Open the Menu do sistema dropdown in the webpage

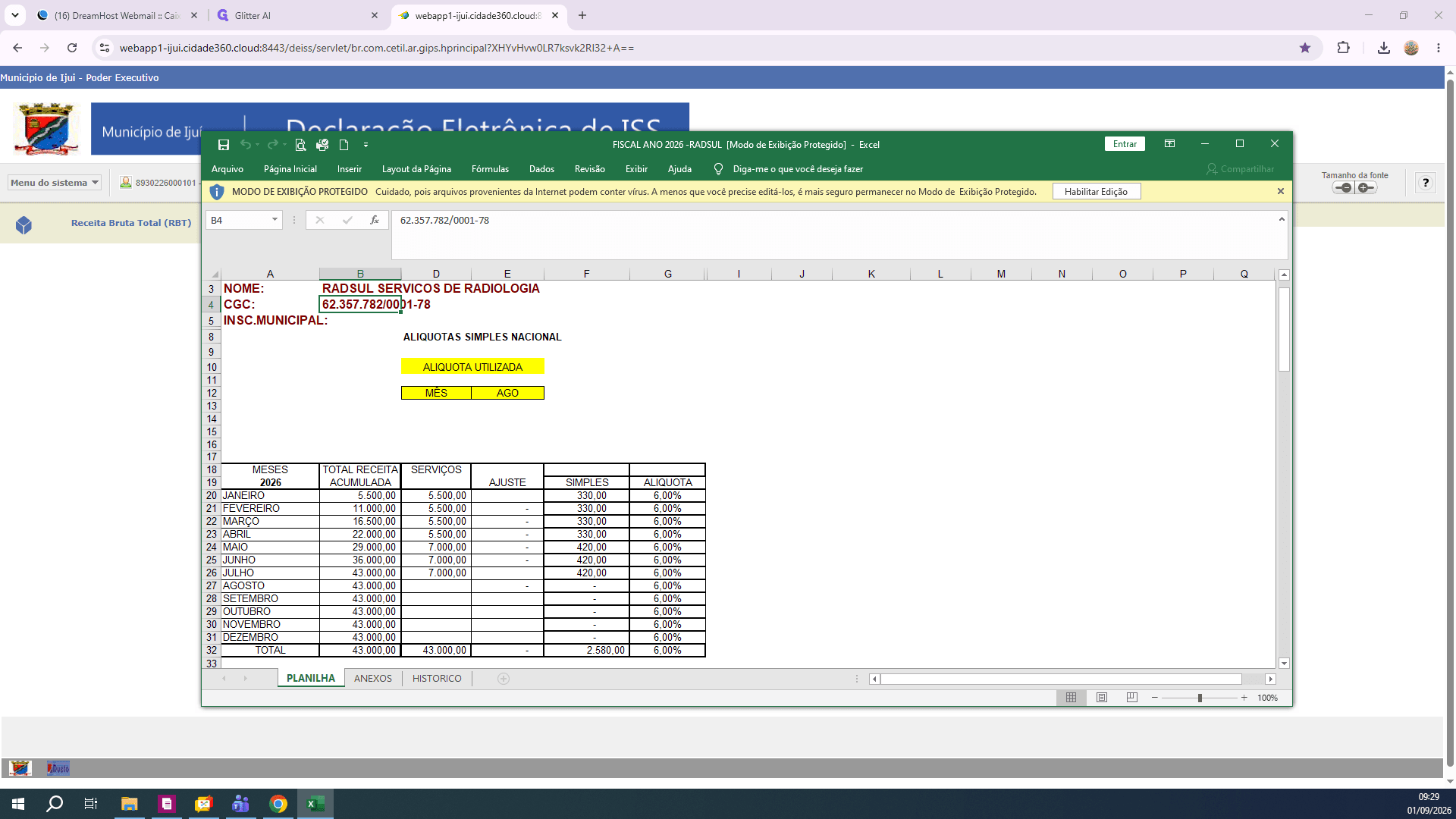click(55, 183)
